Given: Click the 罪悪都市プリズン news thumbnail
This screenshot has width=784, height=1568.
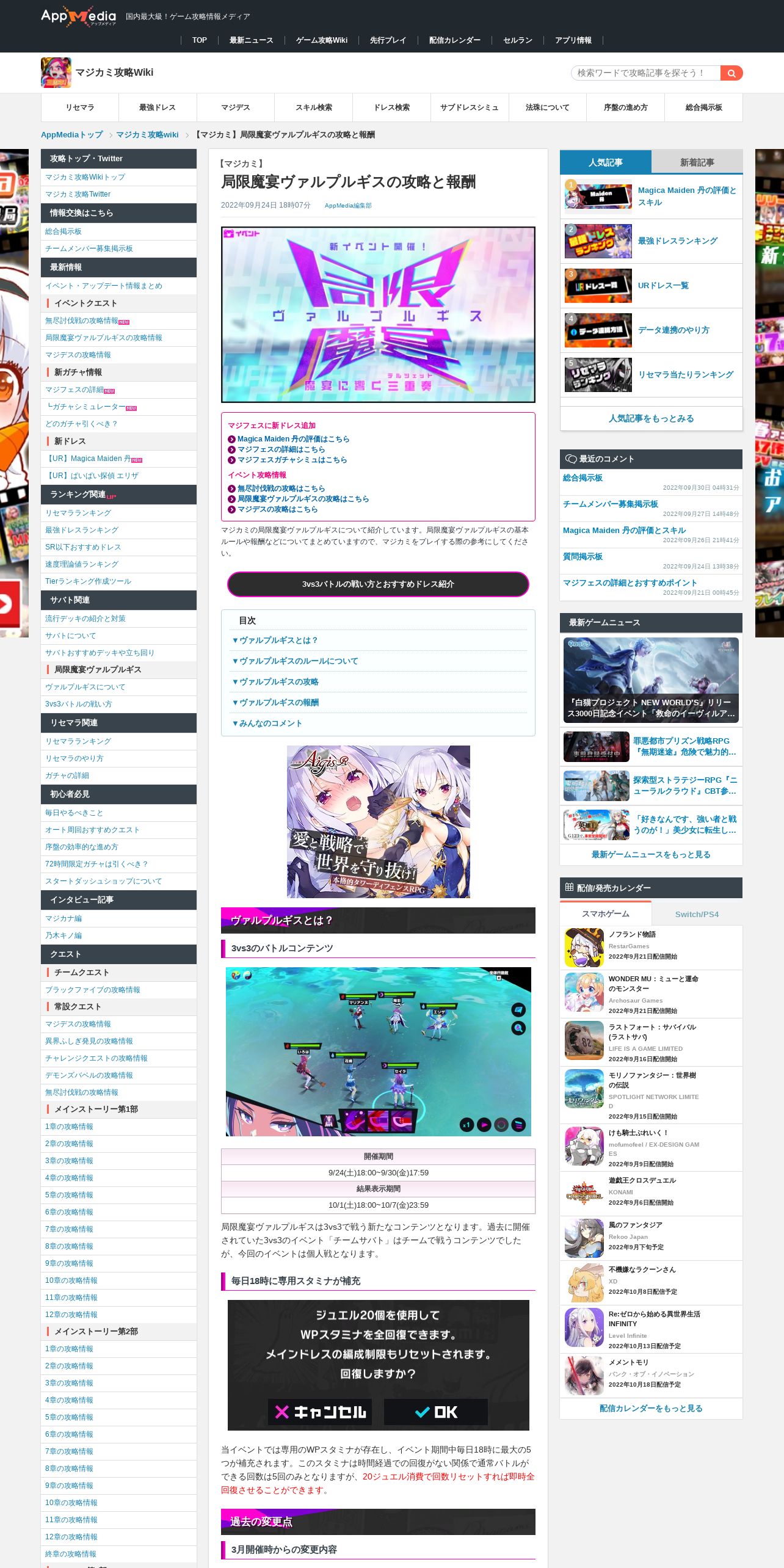Looking at the screenshot, I should pyautogui.click(x=596, y=747).
